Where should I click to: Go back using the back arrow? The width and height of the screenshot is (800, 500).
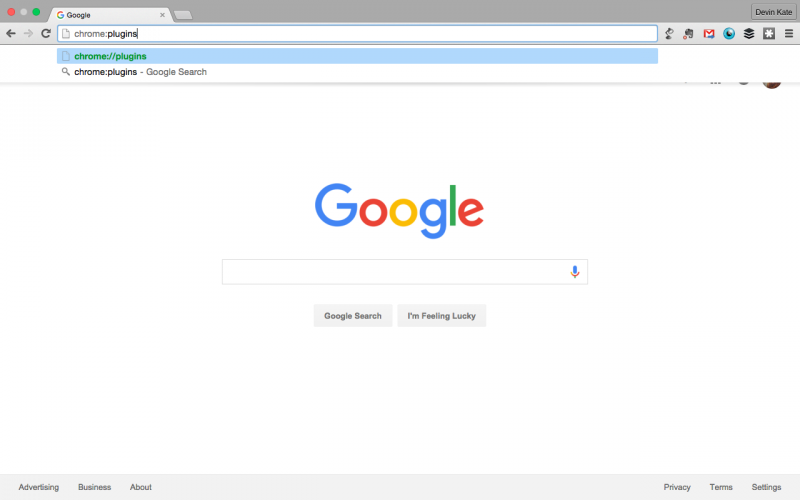click(x=11, y=34)
